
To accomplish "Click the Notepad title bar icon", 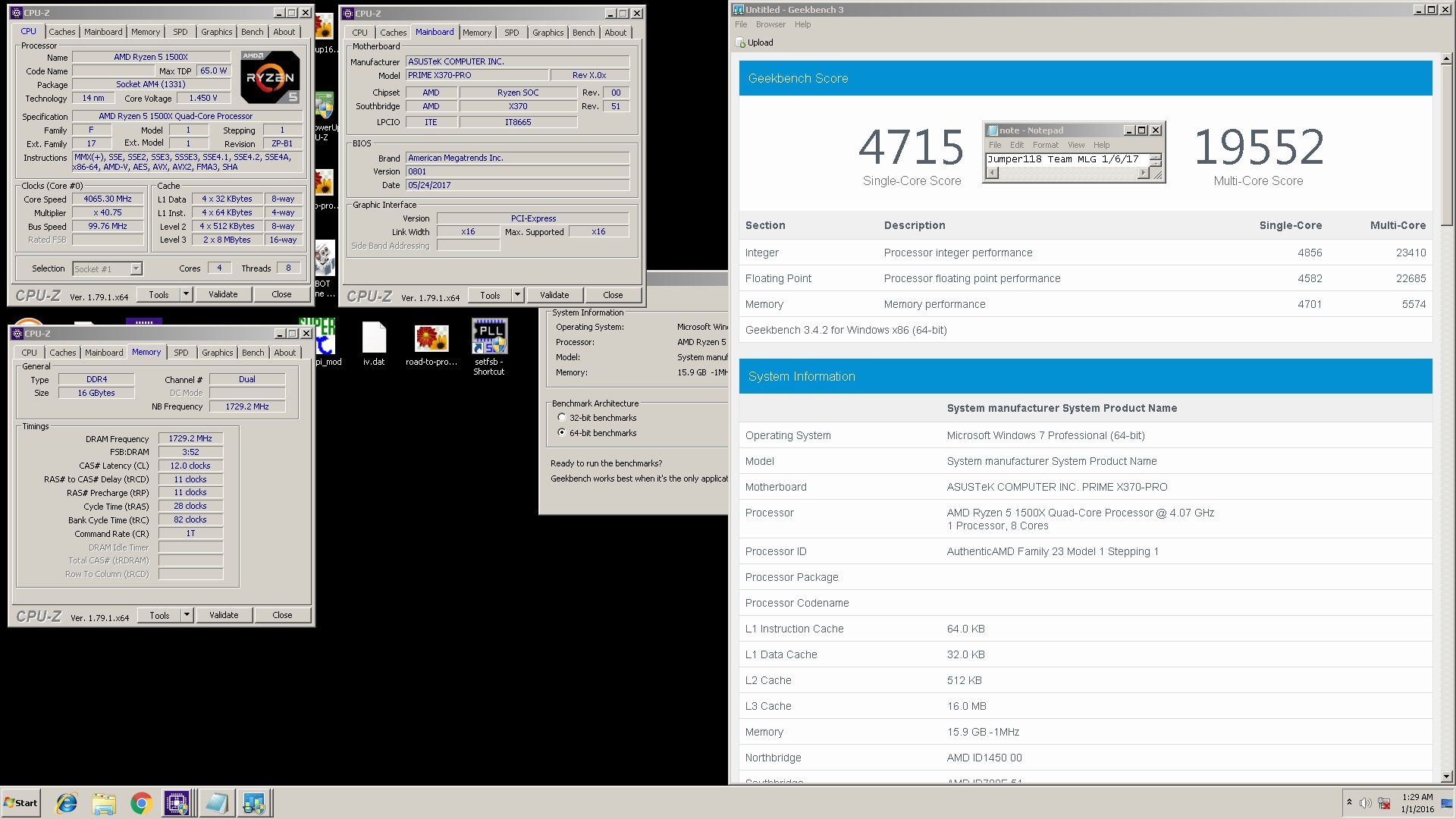I will point(992,130).
